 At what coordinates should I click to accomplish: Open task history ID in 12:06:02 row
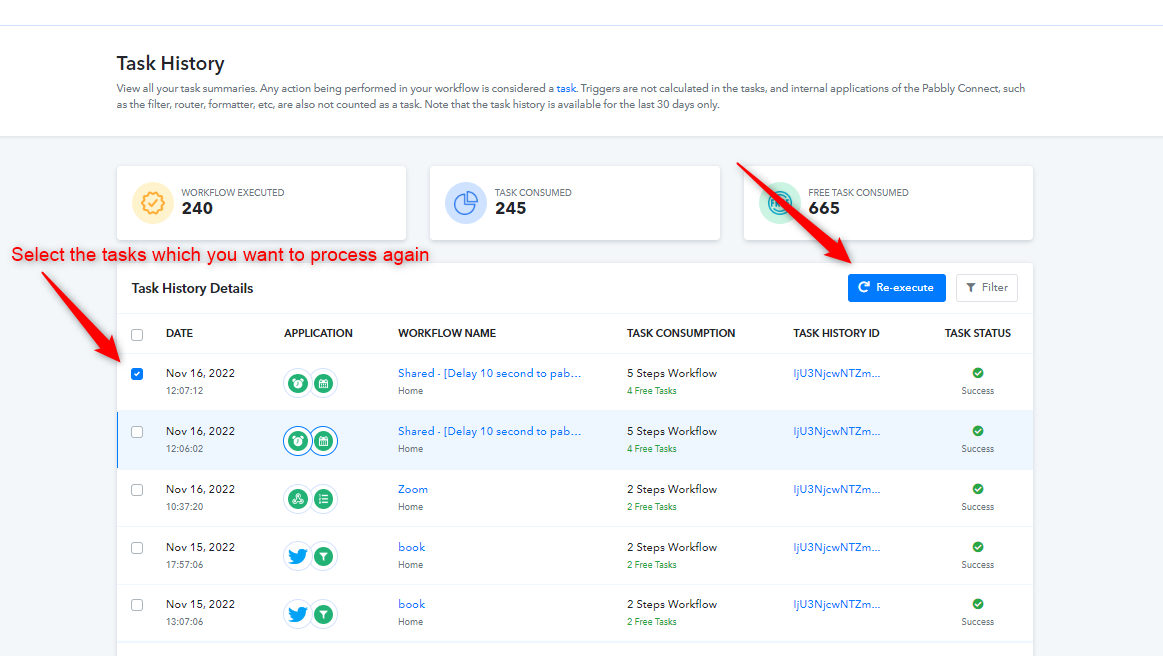coord(836,431)
